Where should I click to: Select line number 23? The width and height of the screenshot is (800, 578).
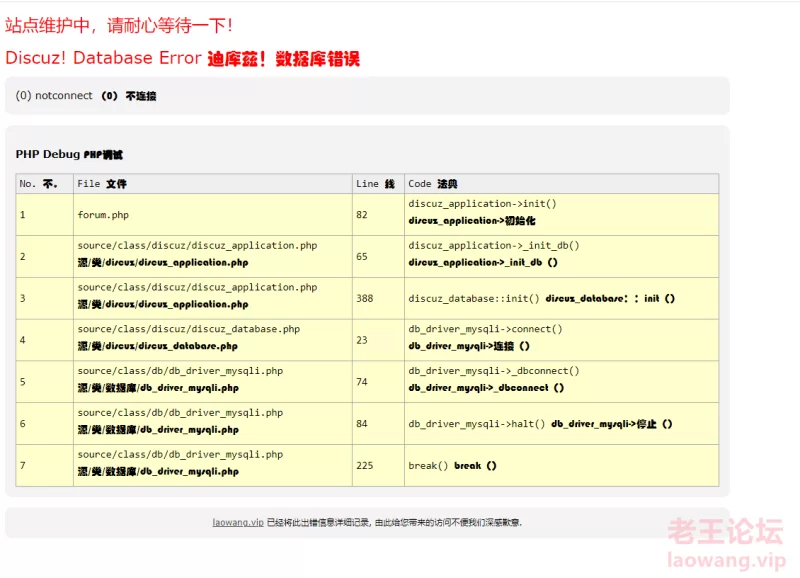(362, 340)
